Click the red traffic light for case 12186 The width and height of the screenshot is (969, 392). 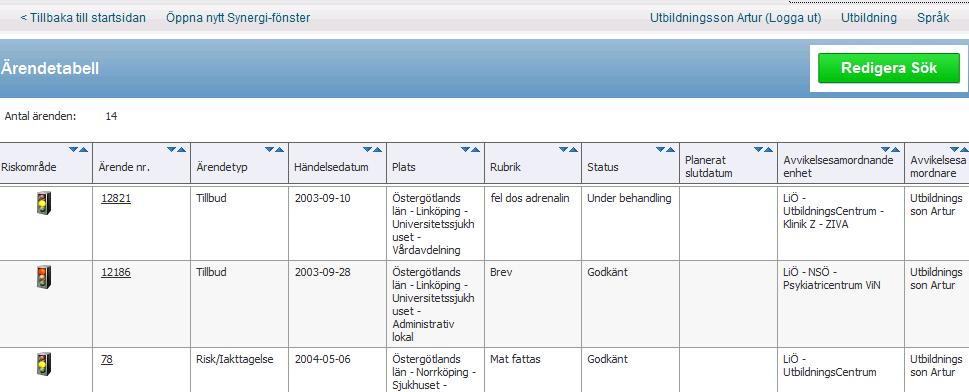pyautogui.click(x=44, y=277)
